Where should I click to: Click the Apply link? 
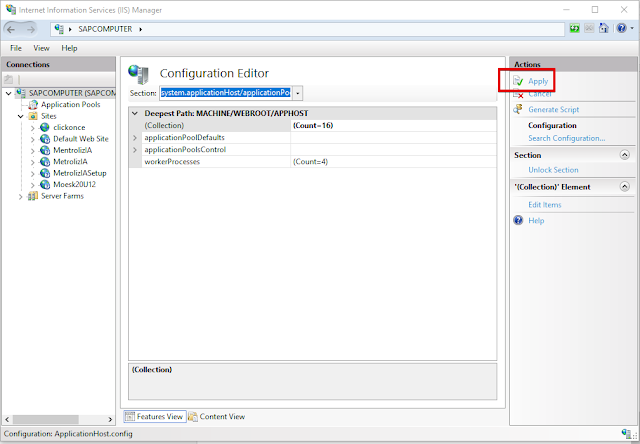538,81
